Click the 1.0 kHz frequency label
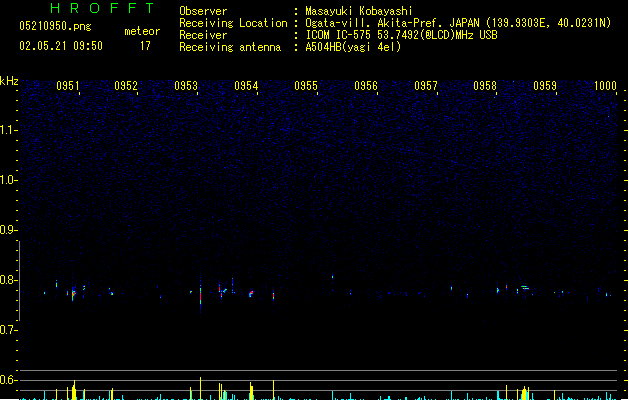This screenshot has height=400, width=629. 8,180
